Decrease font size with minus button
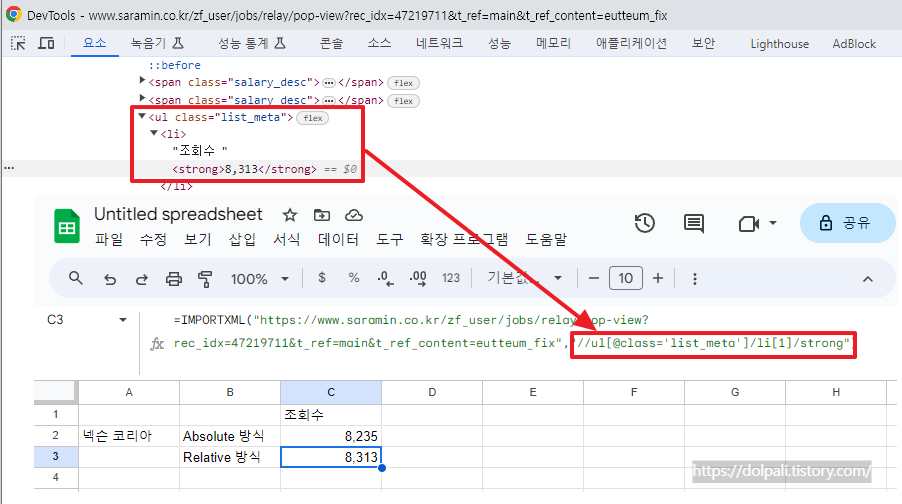 [x=594, y=278]
